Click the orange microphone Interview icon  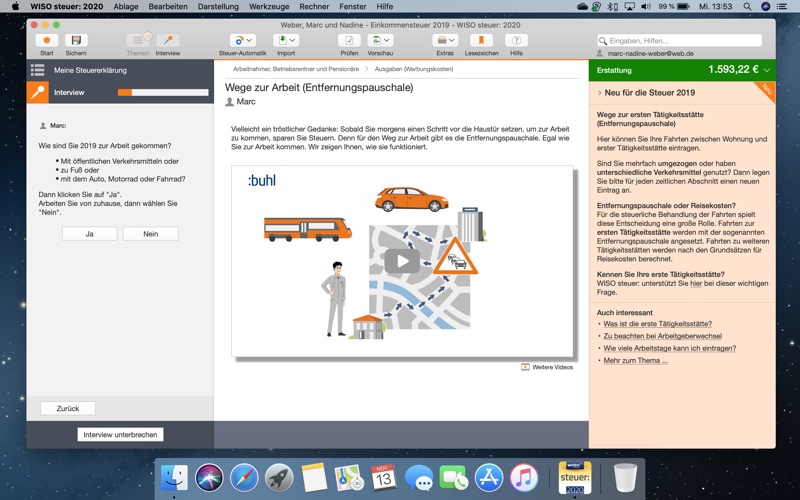coord(38,92)
